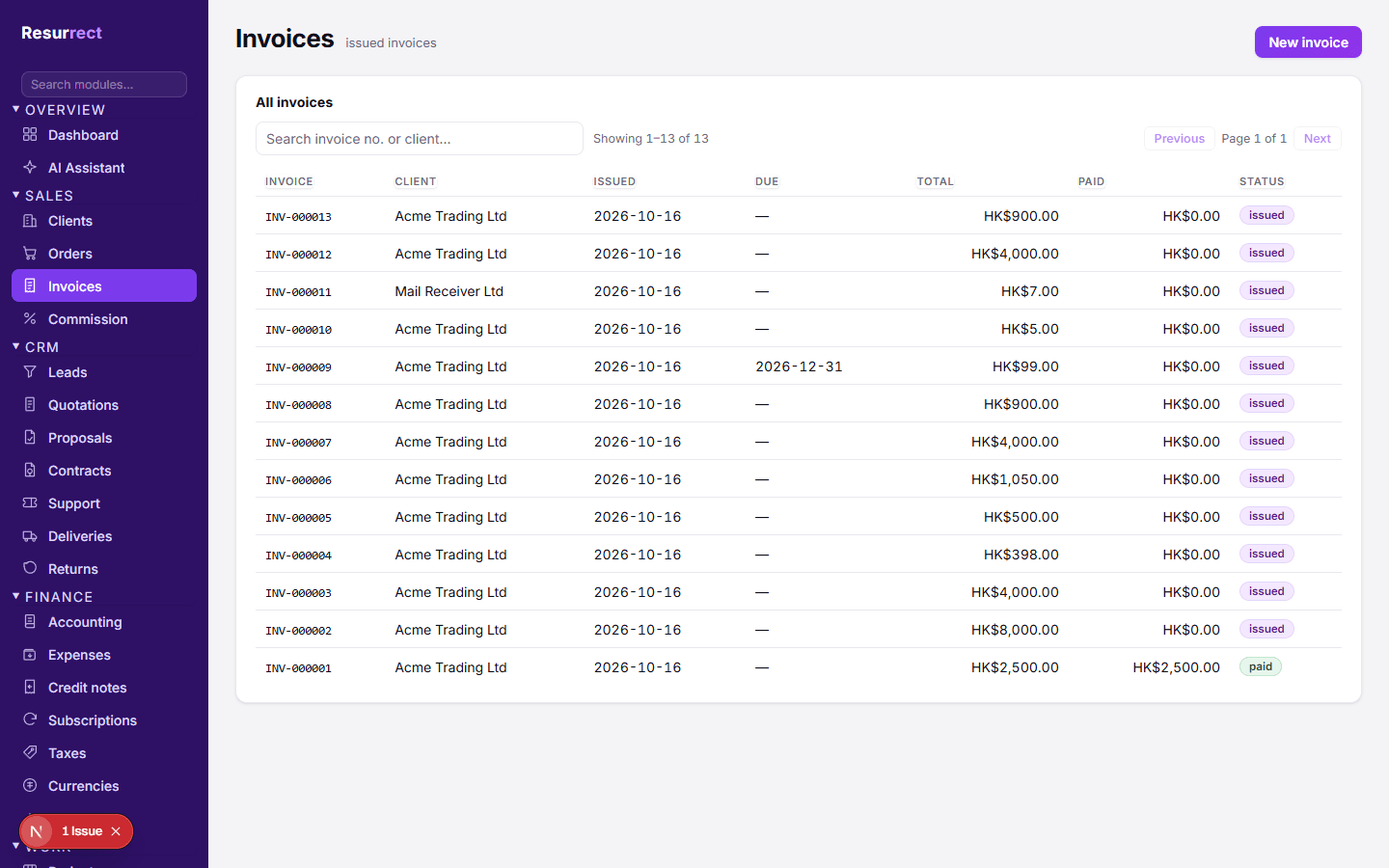Go to Orders page

click(x=104, y=254)
